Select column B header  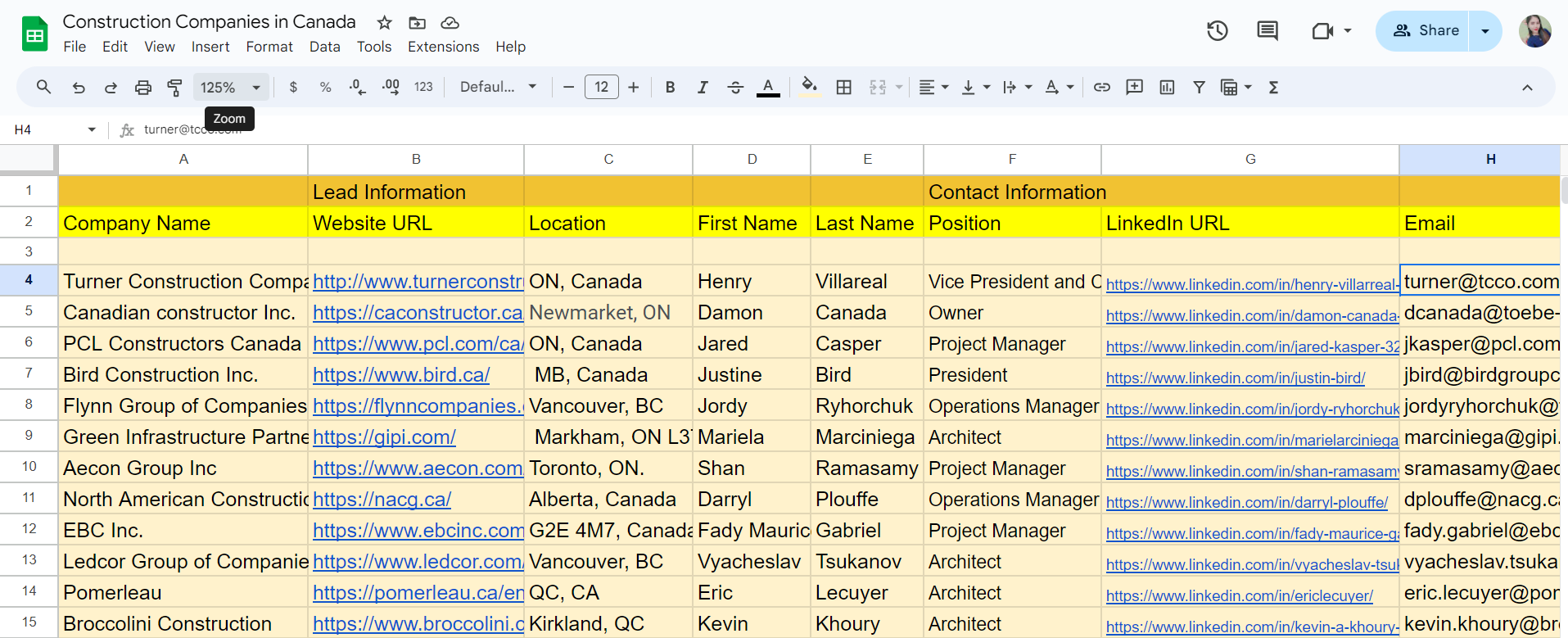point(416,159)
